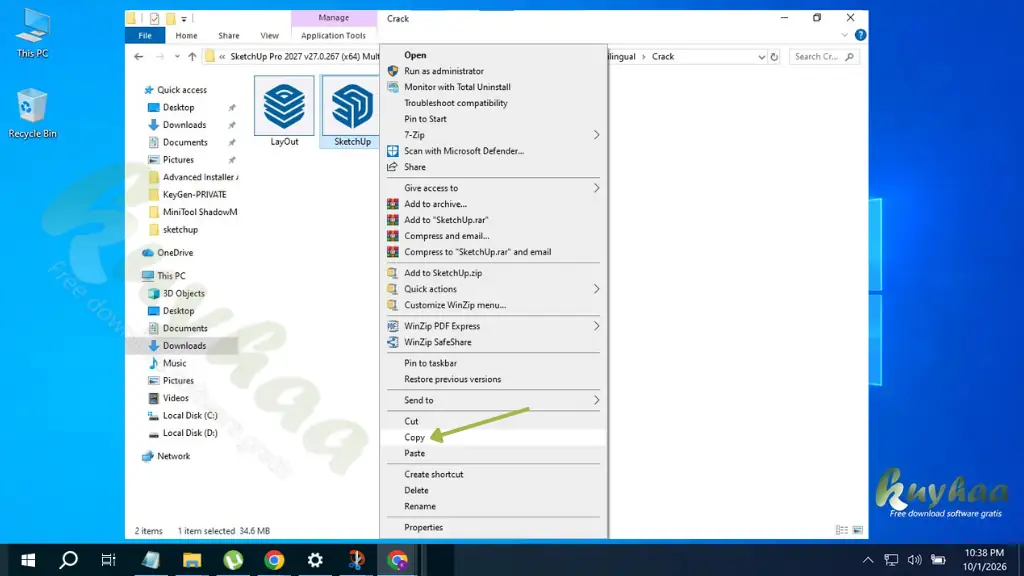Select Network in navigation pane

click(173, 456)
